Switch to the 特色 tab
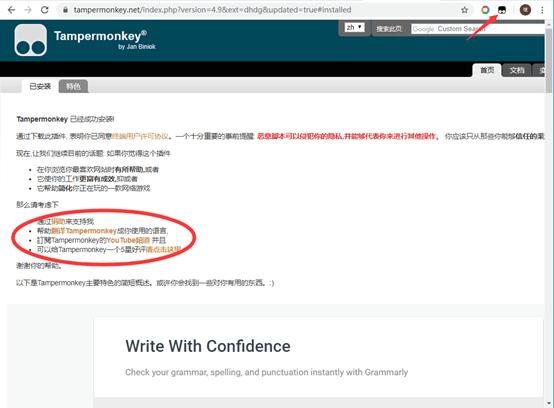Screen dimensions: 554x408 click(73, 87)
